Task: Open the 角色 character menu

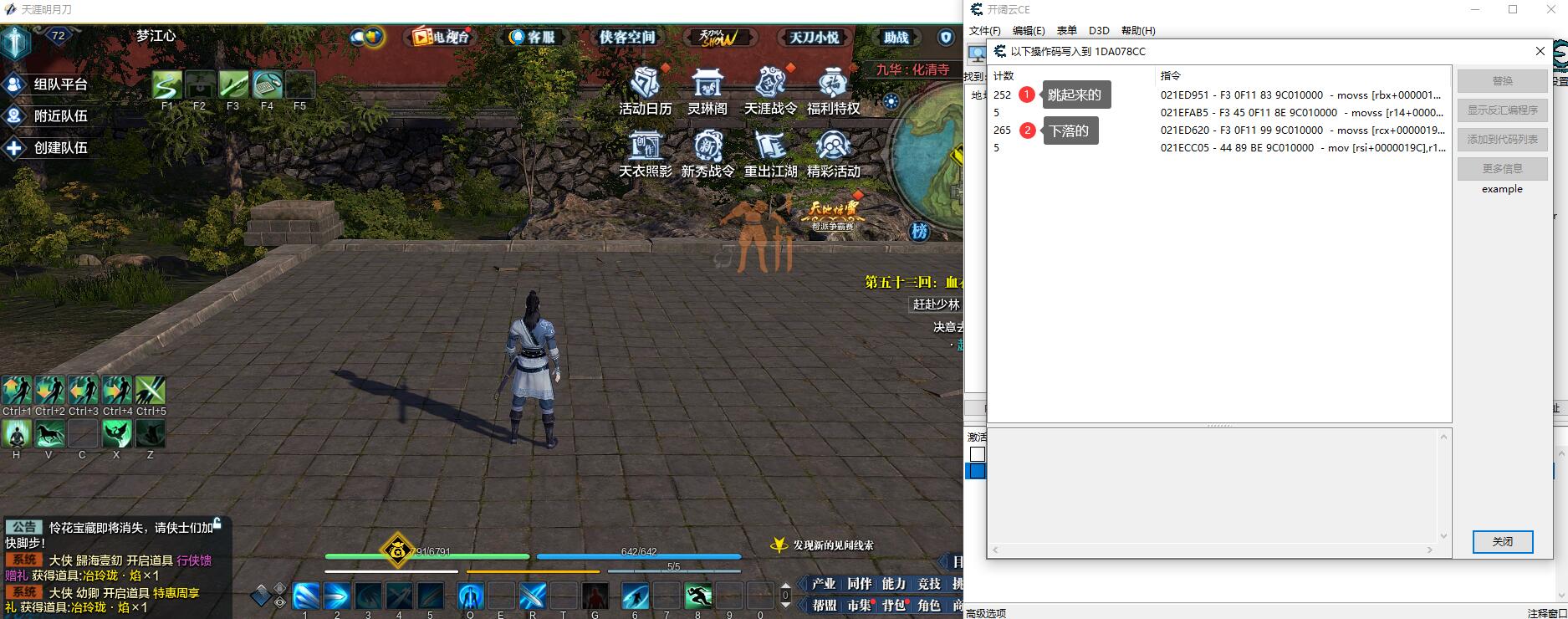Action: [928, 605]
